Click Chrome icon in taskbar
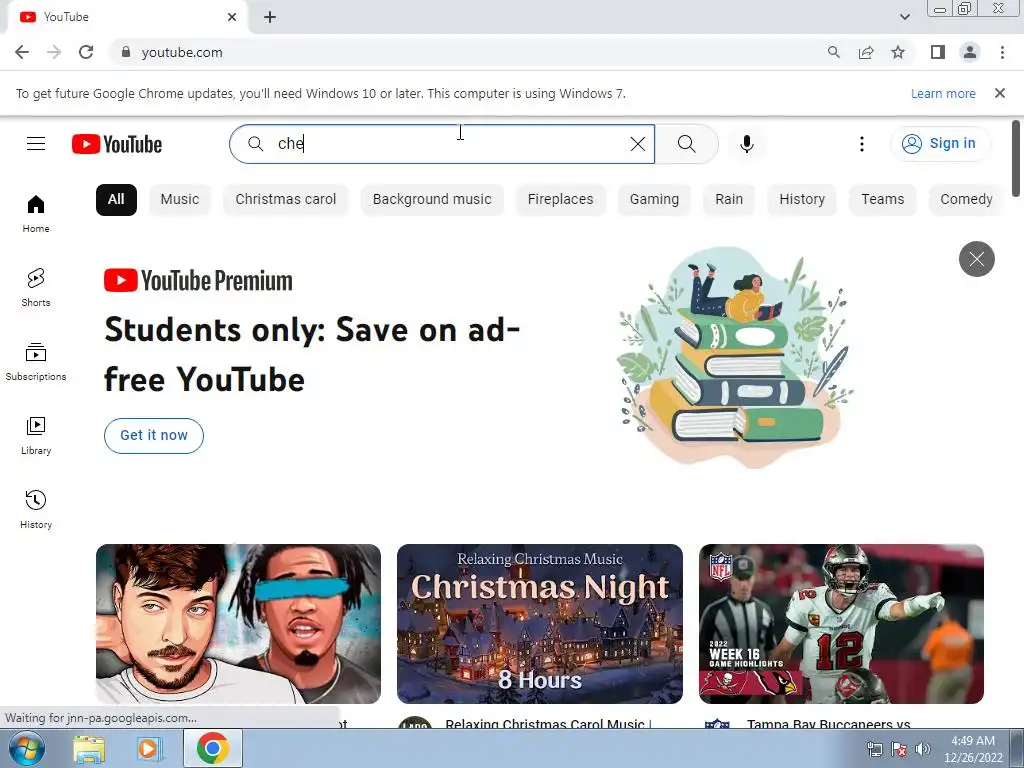 (212, 748)
